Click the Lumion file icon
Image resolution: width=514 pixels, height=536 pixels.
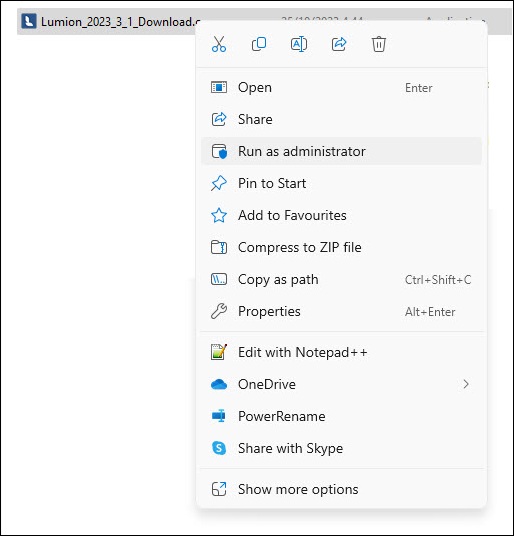pyautogui.click(x=29, y=21)
